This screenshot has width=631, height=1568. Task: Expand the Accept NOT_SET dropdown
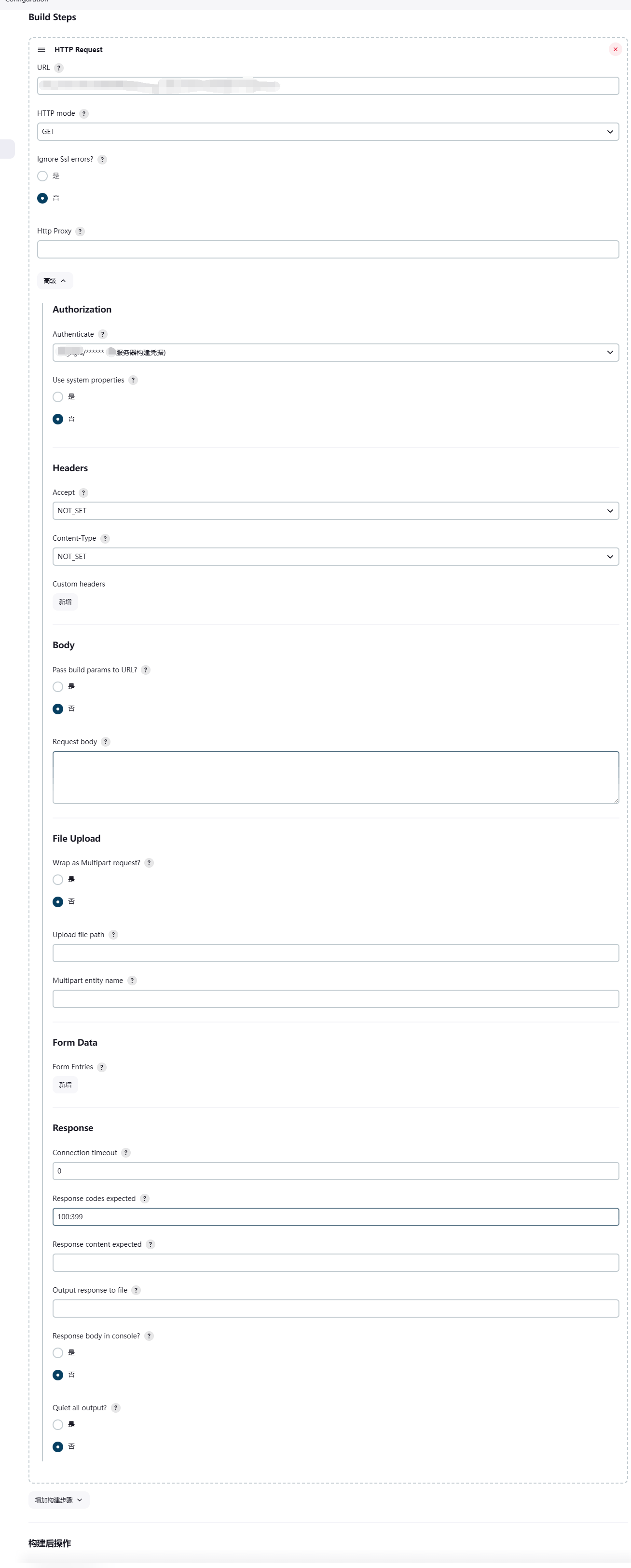pos(336,510)
